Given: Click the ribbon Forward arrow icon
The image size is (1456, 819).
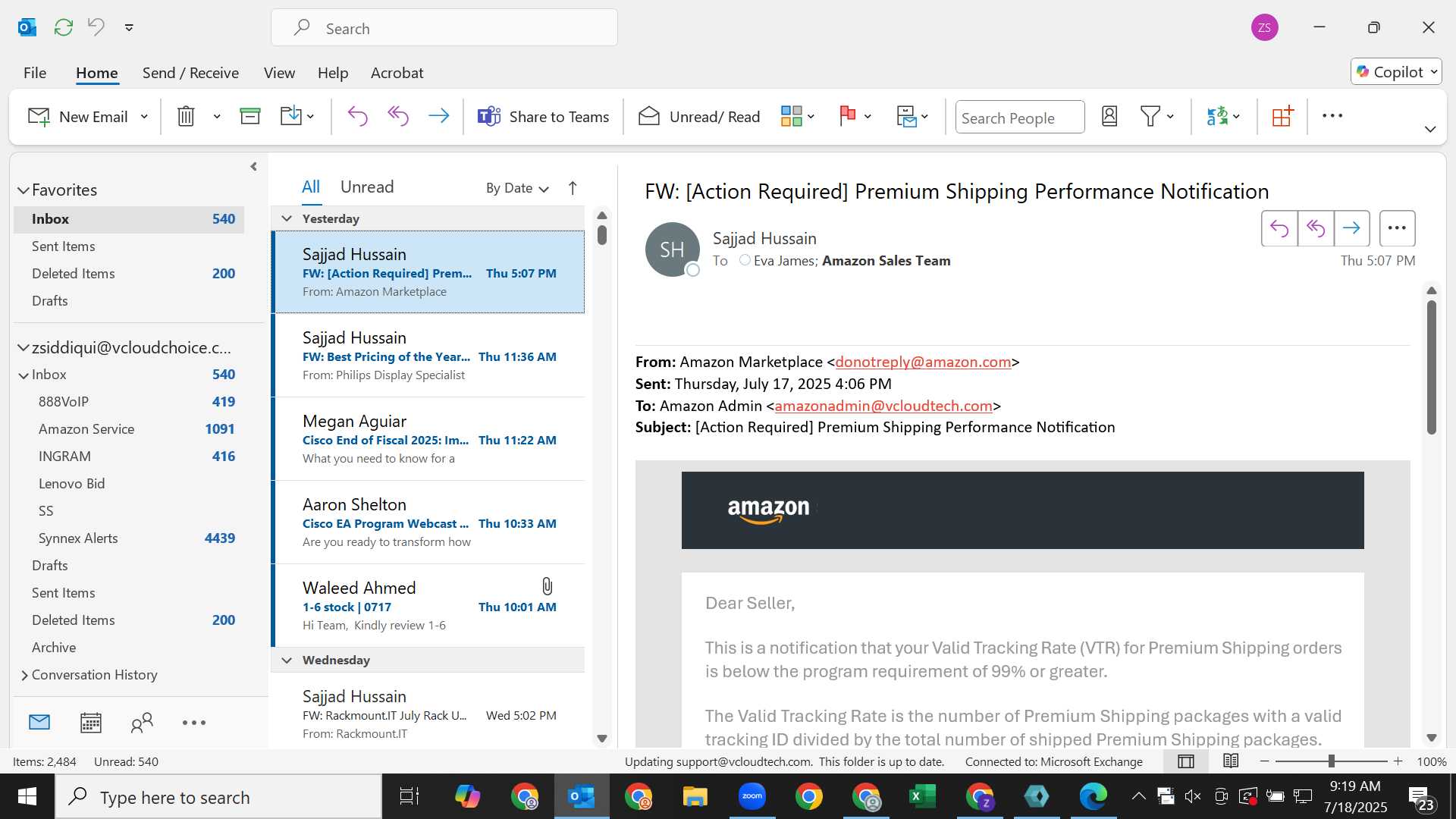Looking at the screenshot, I should 438,116.
